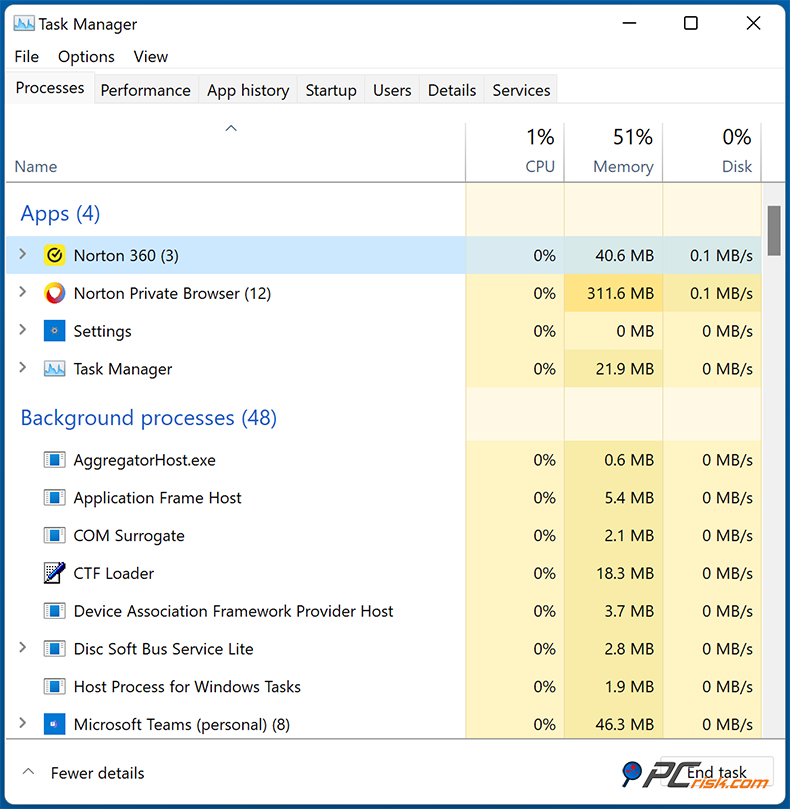Click the Microsoft Teams (personal) icon
The image size is (790, 809).
54,724
